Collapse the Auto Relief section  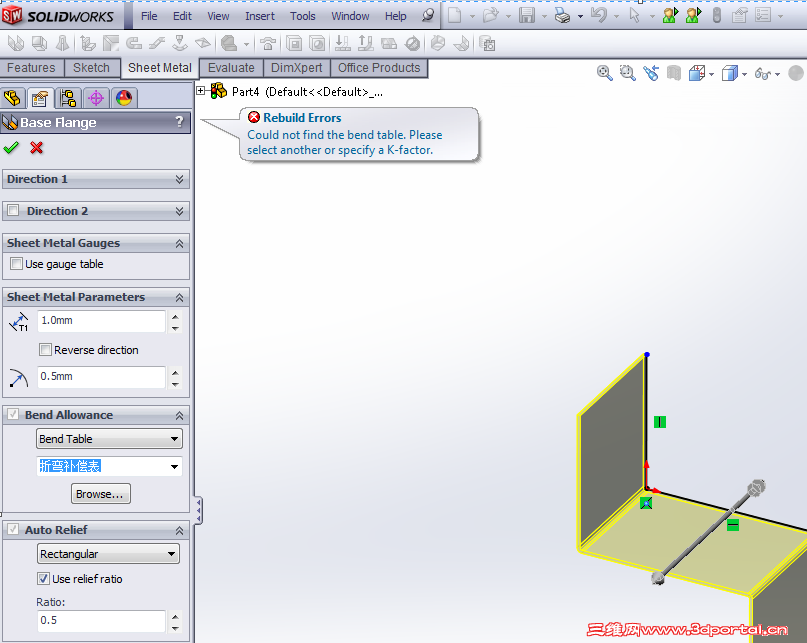click(x=179, y=530)
